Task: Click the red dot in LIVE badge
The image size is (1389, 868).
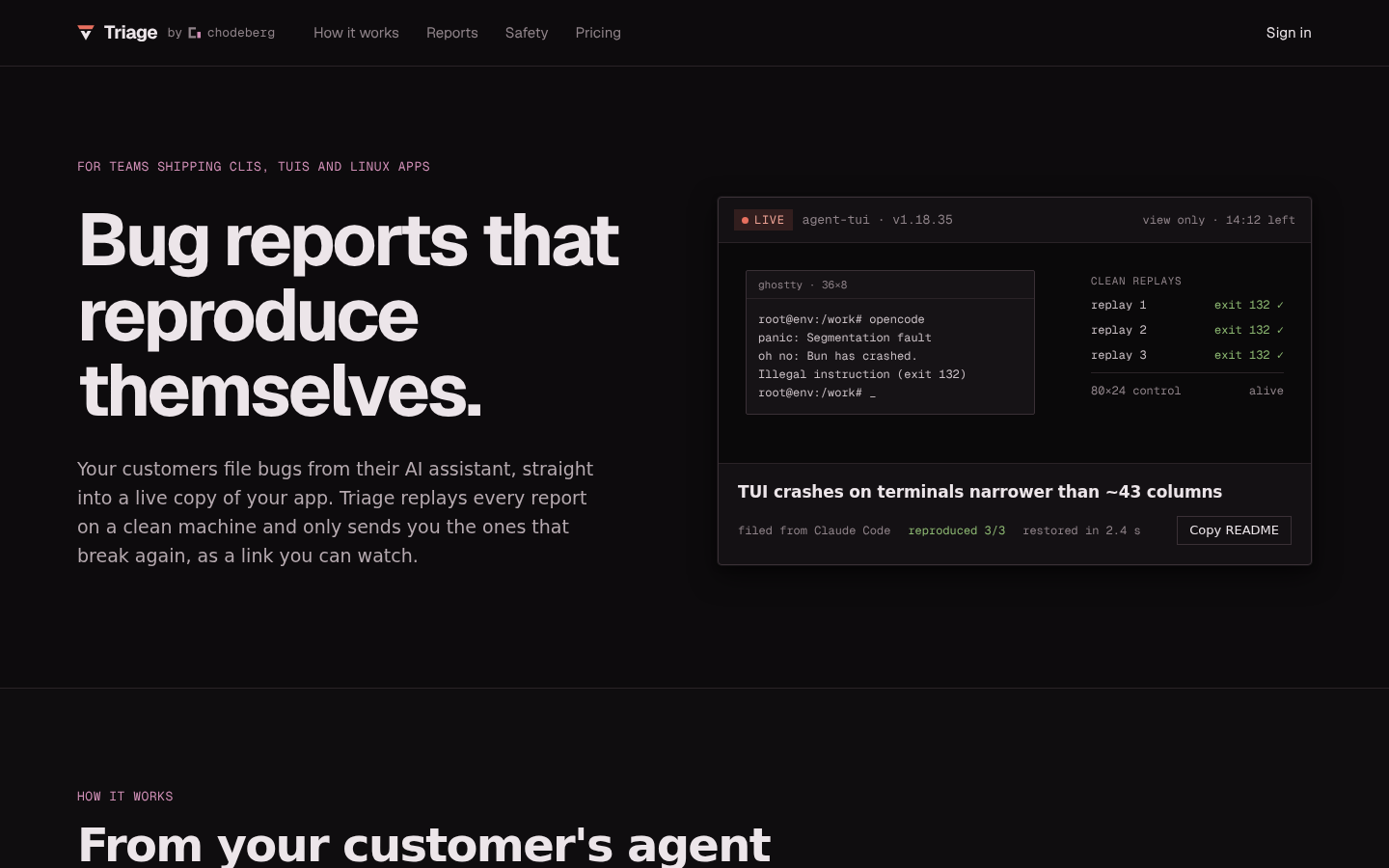Action: pyautogui.click(x=745, y=221)
